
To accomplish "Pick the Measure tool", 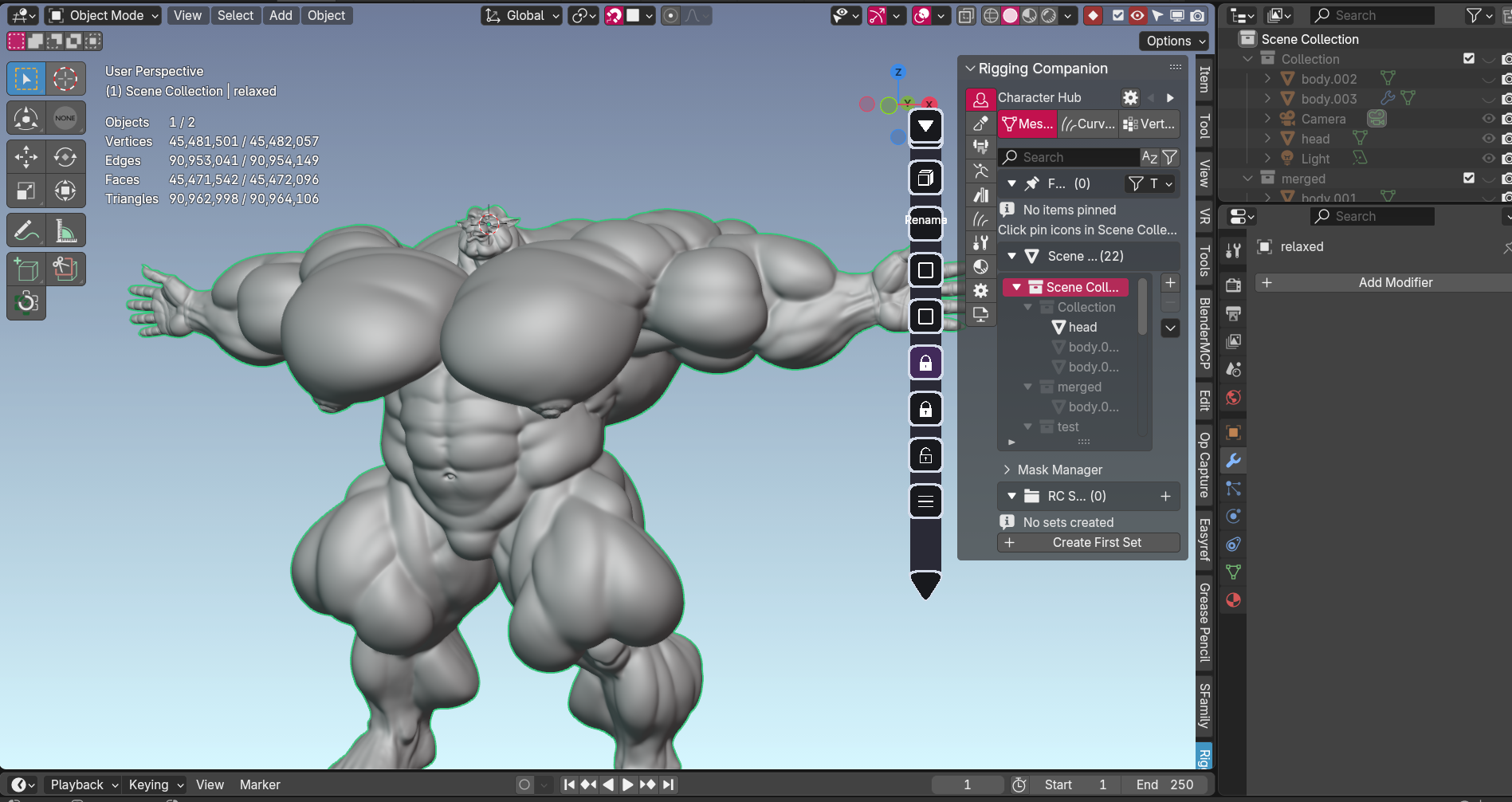I will point(65,231).
